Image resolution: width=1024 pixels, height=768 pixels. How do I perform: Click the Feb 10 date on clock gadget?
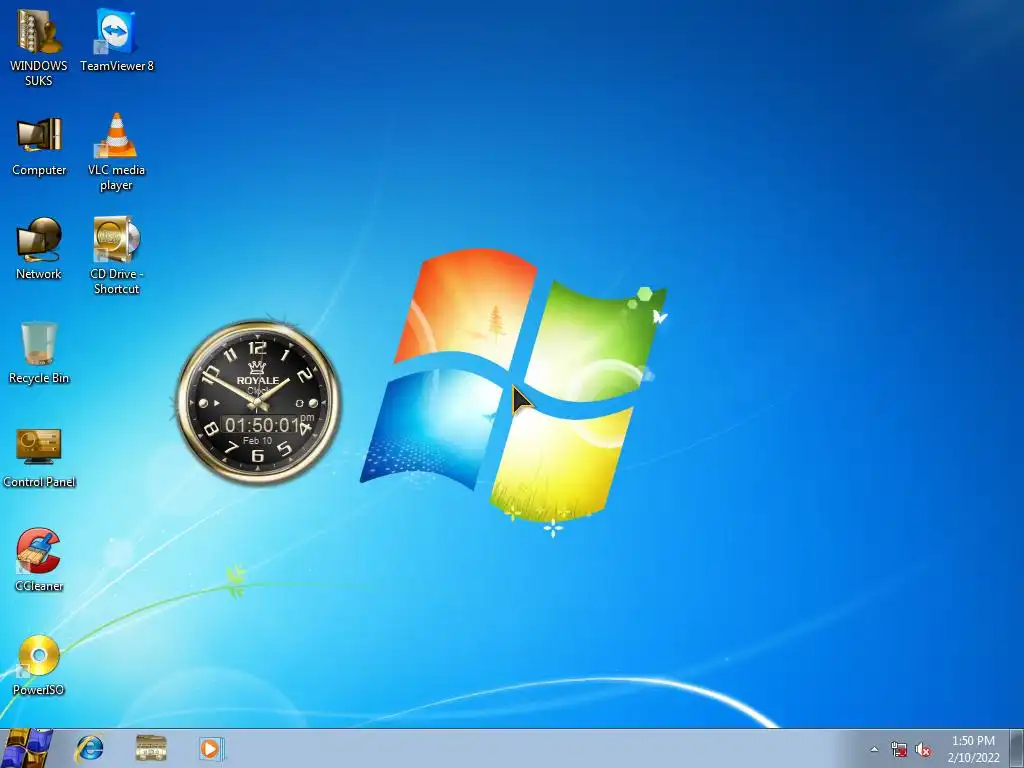[x=257, y=441]
